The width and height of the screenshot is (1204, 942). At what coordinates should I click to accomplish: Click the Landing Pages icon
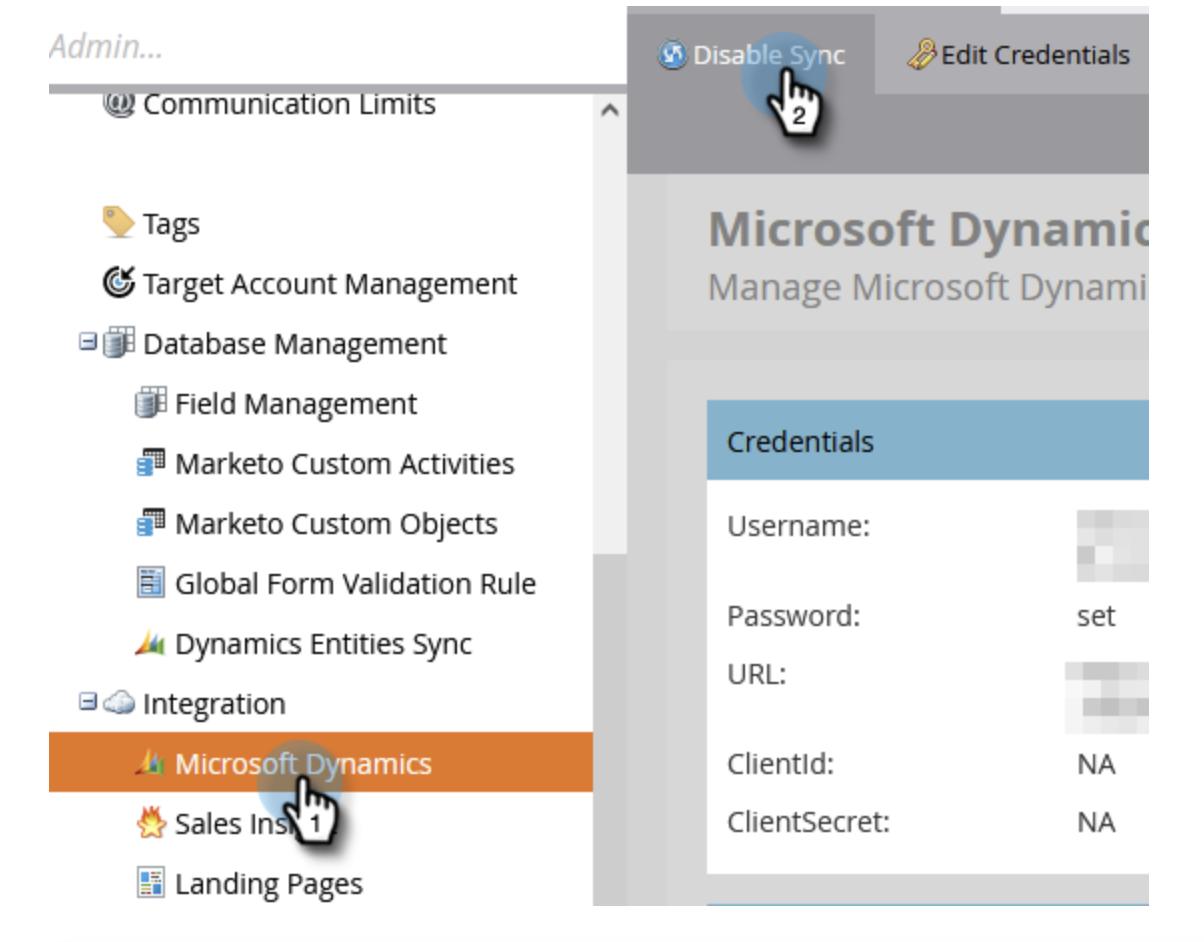pos(151,883)
